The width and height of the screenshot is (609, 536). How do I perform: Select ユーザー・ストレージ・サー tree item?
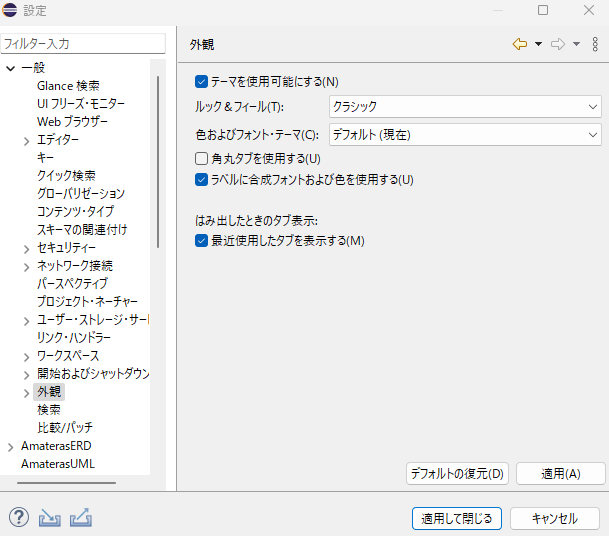click(93, 319)
